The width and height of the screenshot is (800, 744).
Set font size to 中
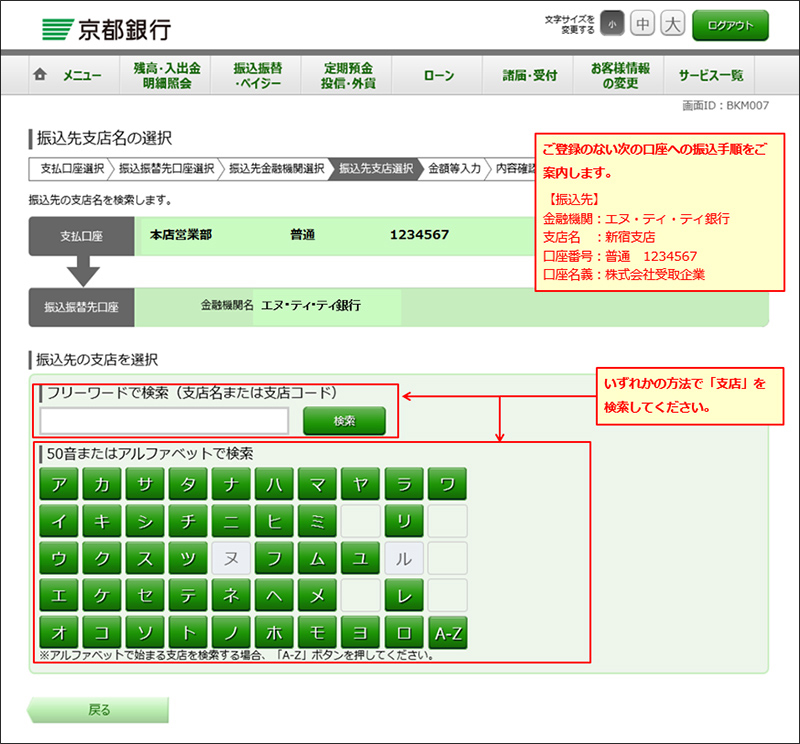coord(642,24)
